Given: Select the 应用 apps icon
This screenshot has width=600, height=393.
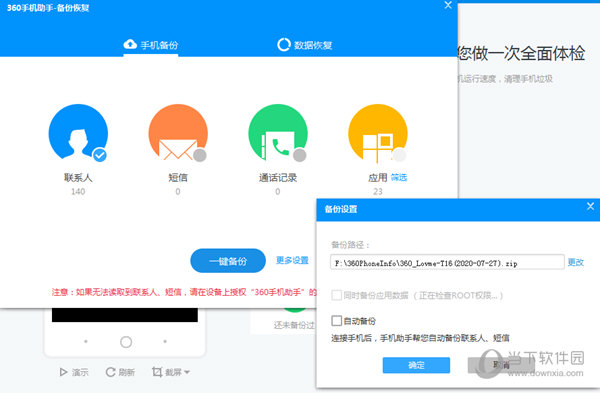Looking at the screenshot, I should [x=378, y=133].
